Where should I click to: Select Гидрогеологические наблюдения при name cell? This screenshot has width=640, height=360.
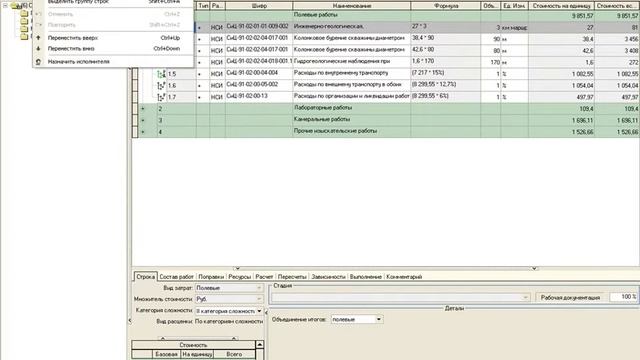351,62
